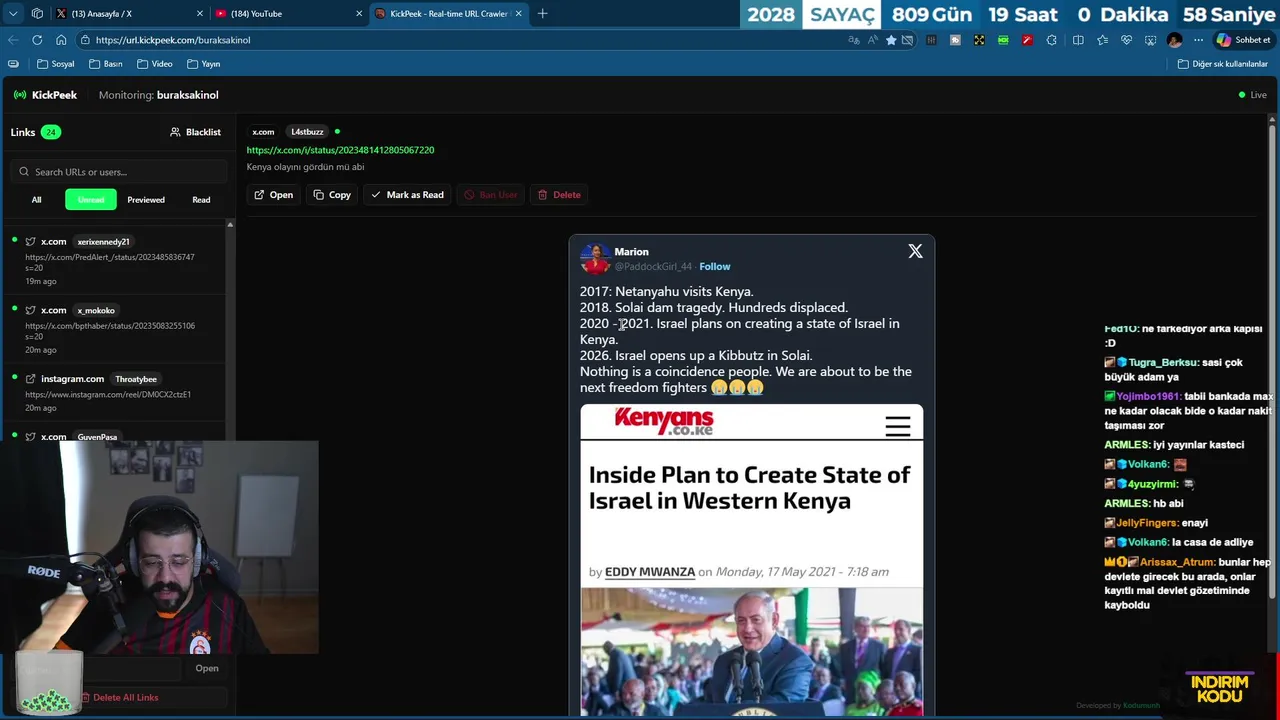1280x720 pixels.
Task: Toggle split screen view icon
Action: click(1078, 40)
